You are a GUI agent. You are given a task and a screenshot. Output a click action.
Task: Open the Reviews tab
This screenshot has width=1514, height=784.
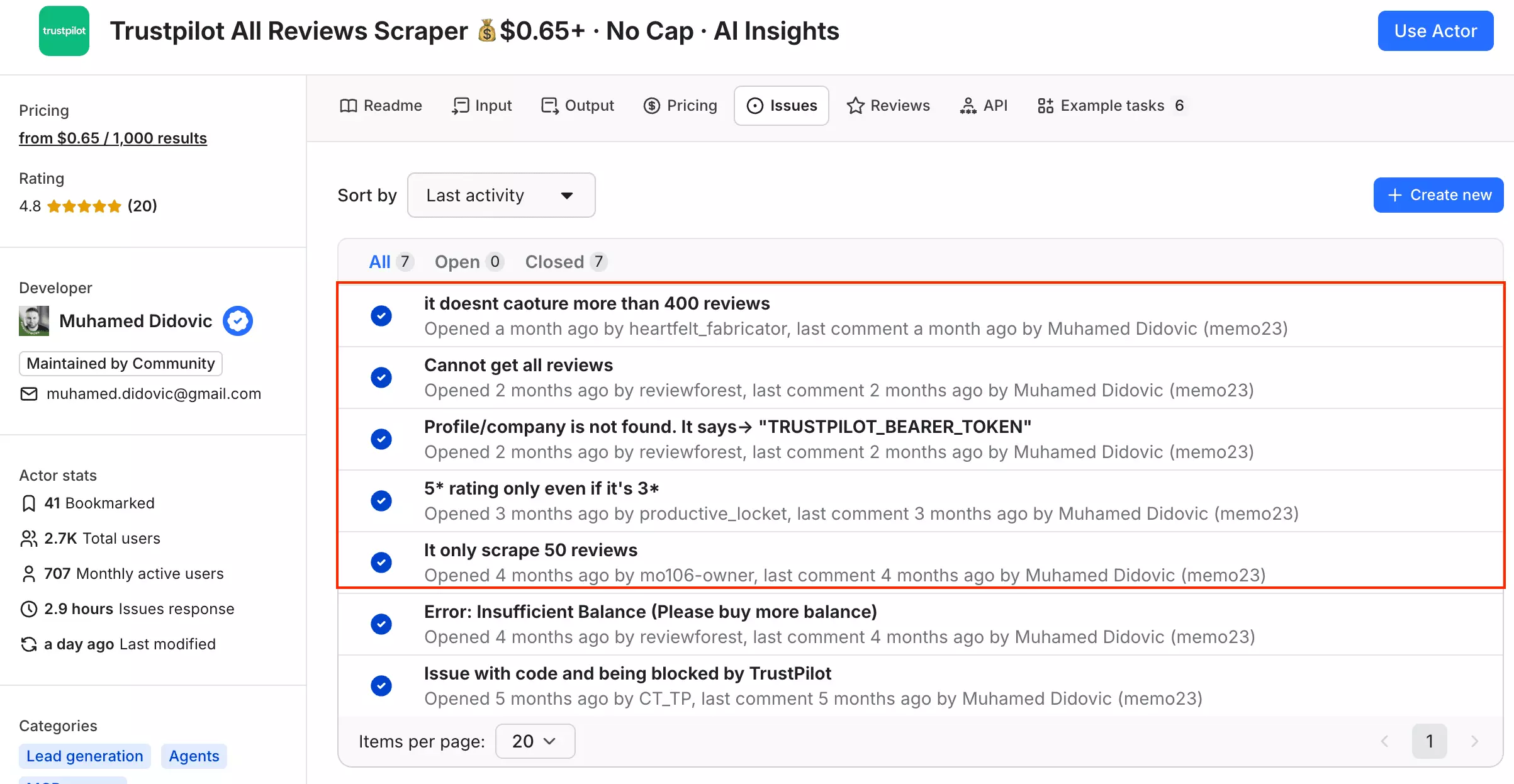point(889,105)
